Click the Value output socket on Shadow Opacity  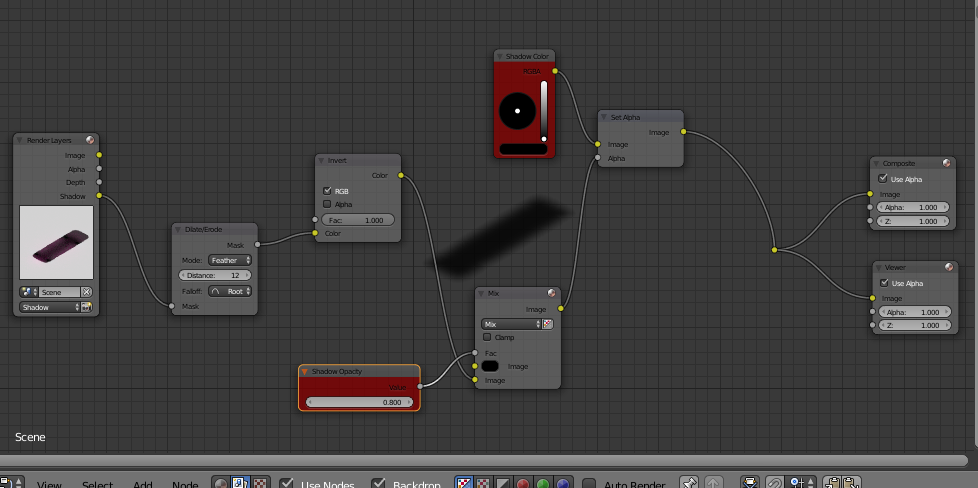point(420,386)
